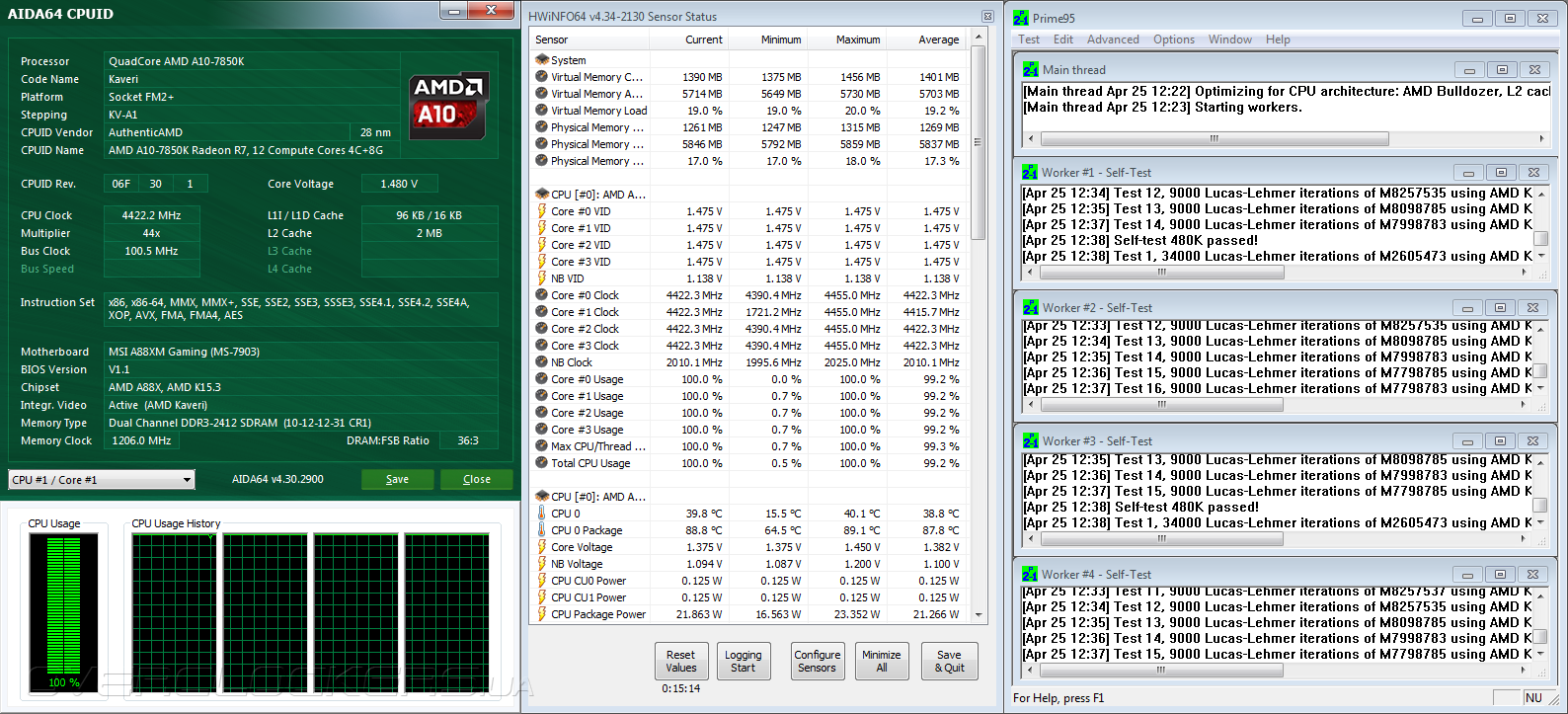This screenshot has width=1568, height=714.
Task: Open the Help menu in Prime95
Action: pyautogui.click(x=1278, y=40)
